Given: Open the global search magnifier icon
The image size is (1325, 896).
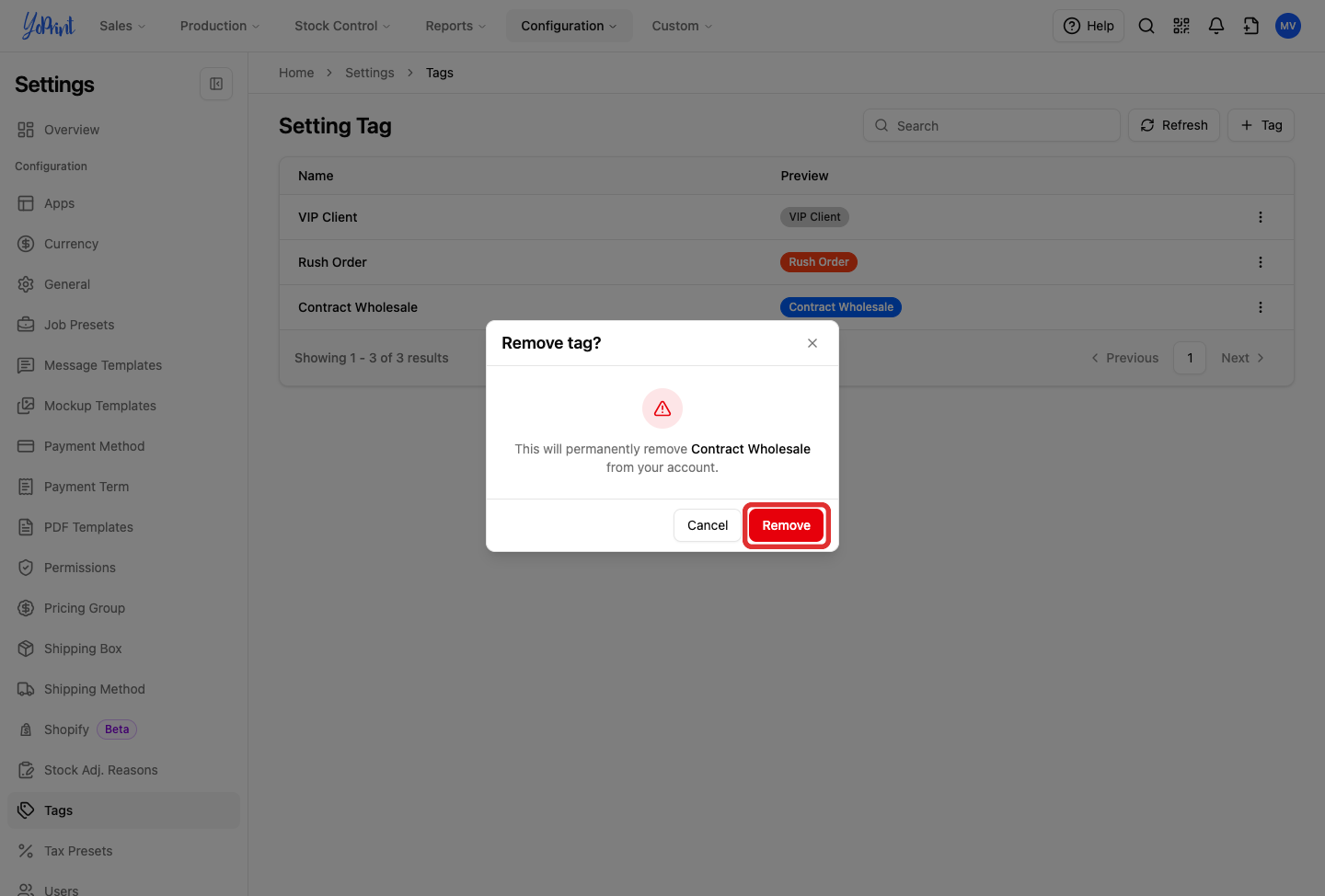Looking at the screenshot, I should click(1146, 26).
